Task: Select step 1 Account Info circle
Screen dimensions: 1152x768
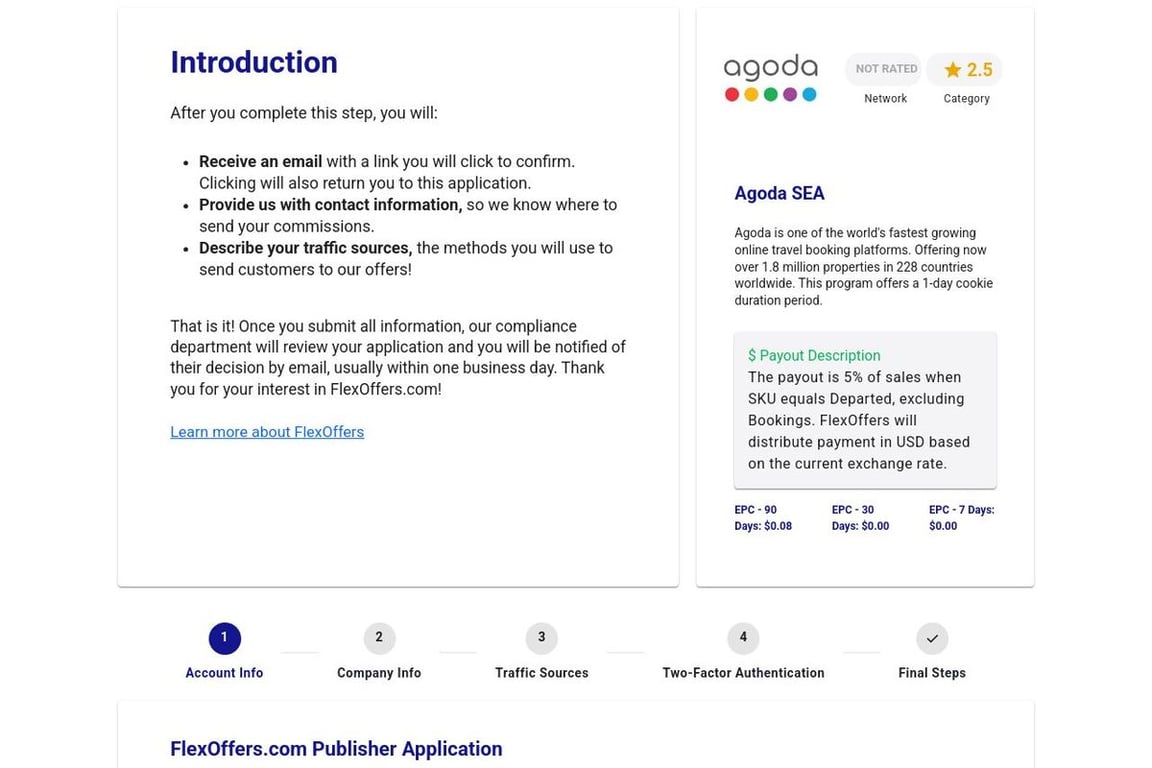Action: click(x=224, y=637)
